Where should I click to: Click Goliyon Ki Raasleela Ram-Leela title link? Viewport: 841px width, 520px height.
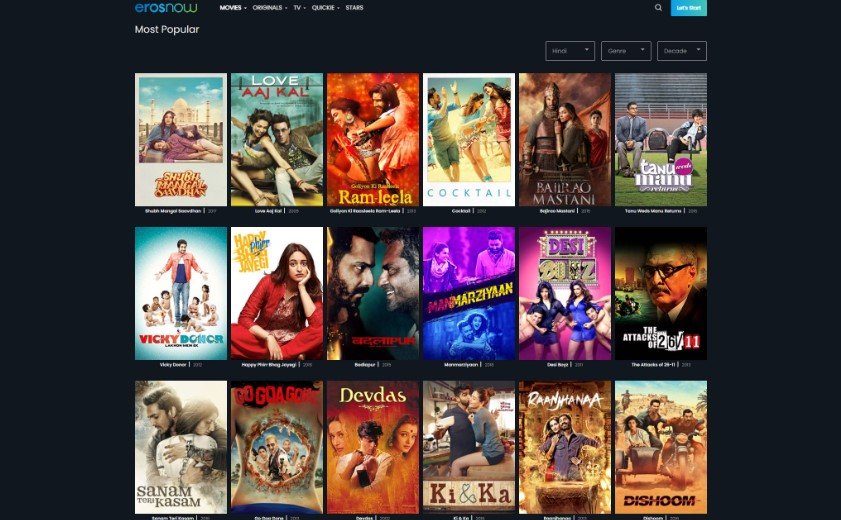pyautogui.click(x=365, y=211)
